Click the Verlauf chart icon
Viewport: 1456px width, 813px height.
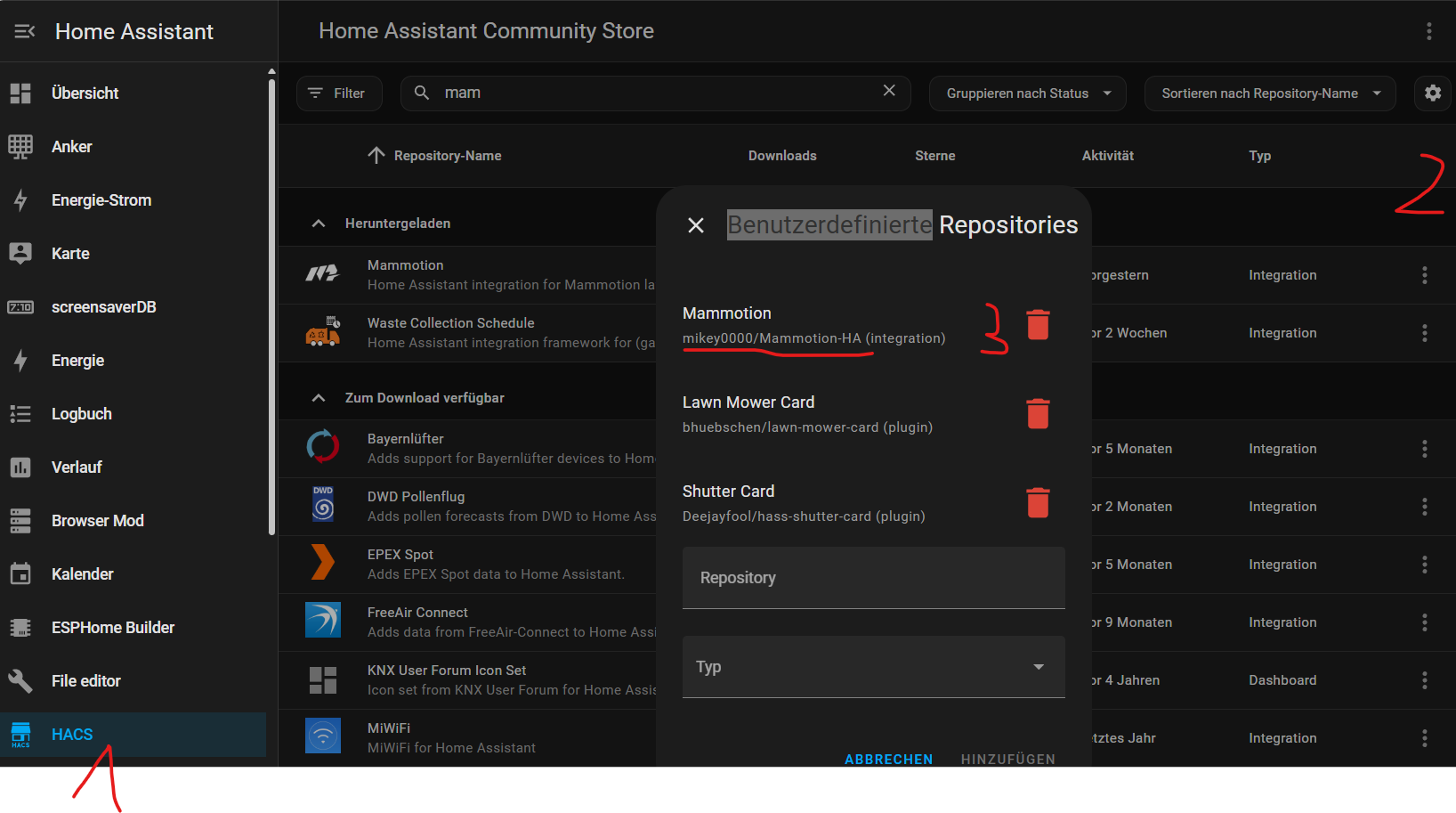20,467
